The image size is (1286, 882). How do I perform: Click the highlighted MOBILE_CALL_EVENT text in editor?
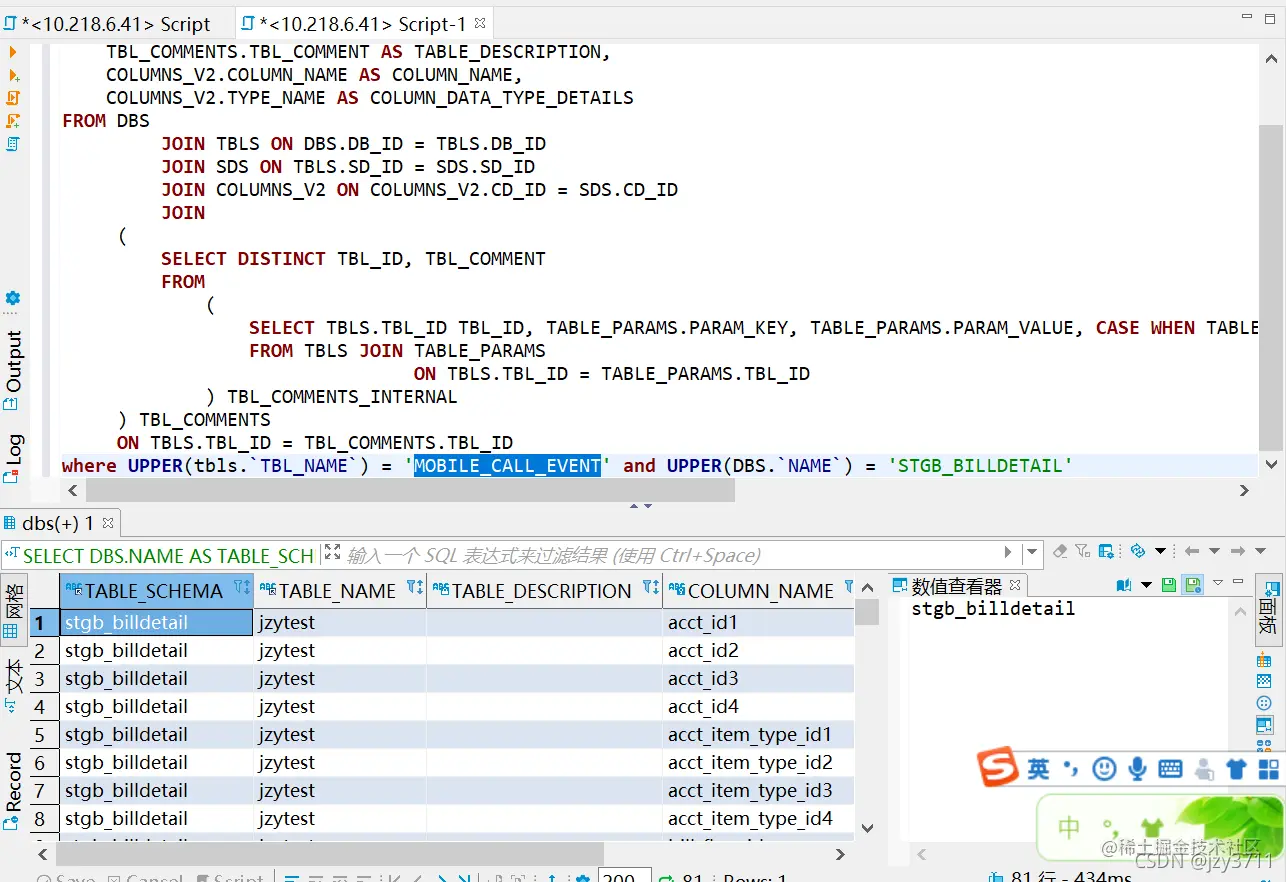507,466
